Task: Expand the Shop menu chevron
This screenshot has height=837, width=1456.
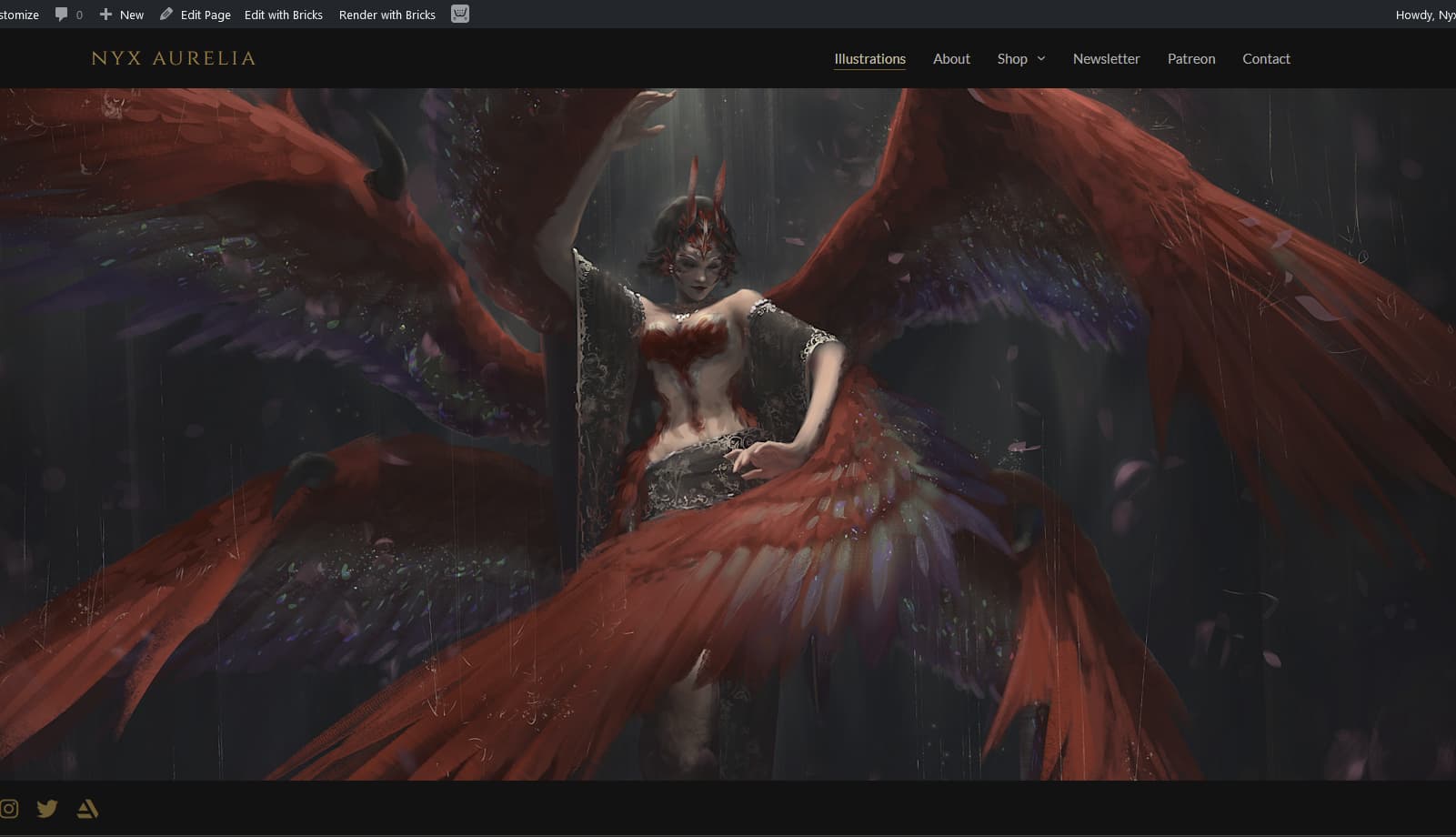Action: [1041, 58]
